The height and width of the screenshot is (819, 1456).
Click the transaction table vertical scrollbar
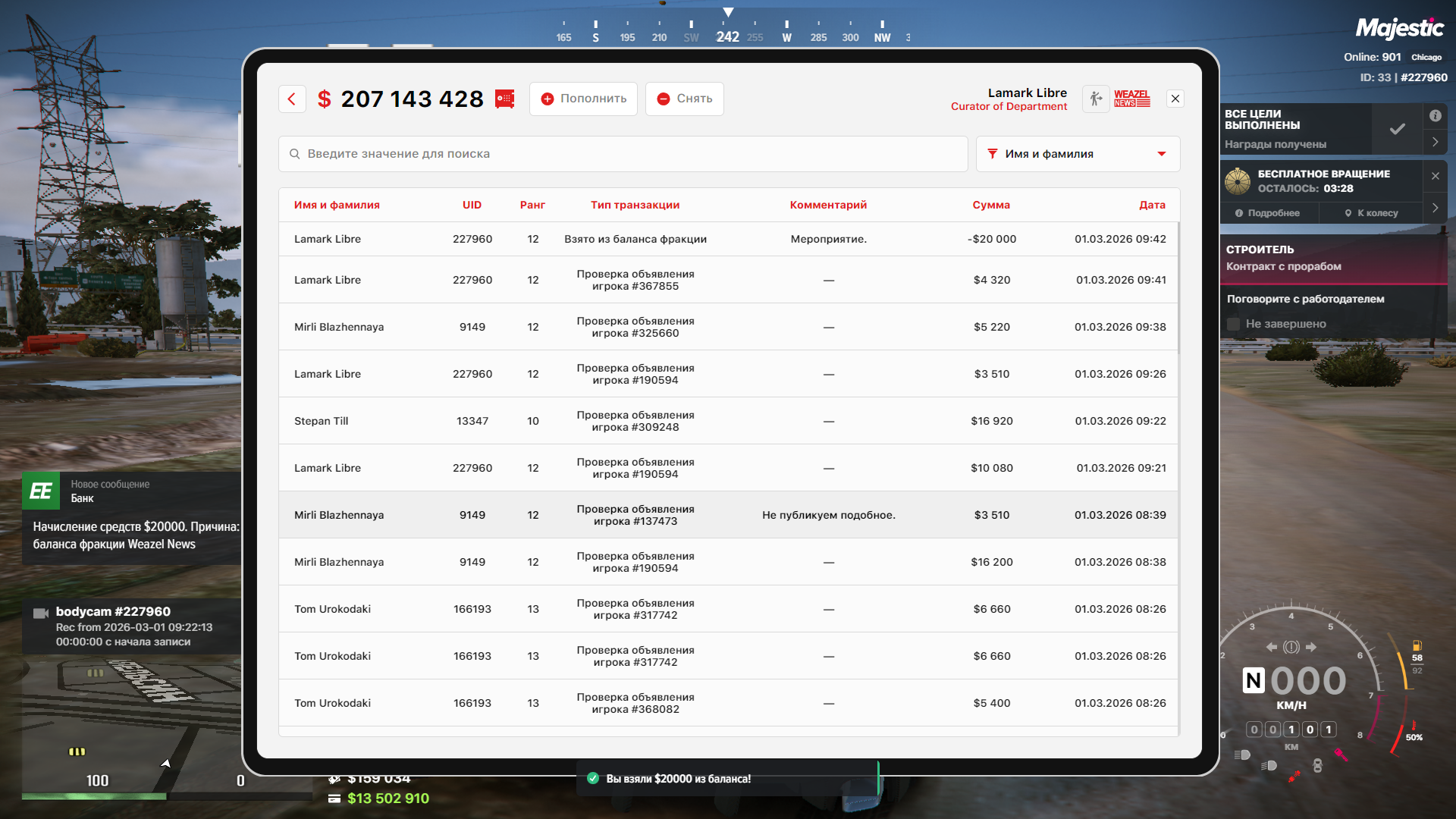click(x=1178, y=288)
